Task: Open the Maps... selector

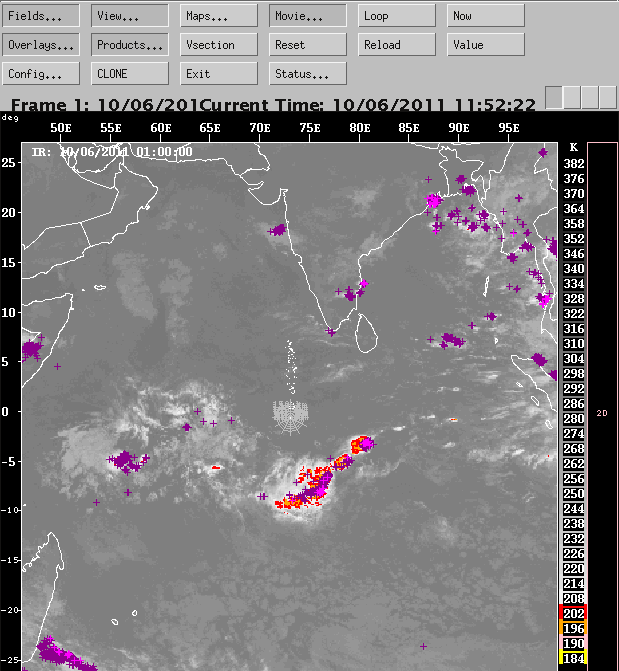Action: click(219, 16)
